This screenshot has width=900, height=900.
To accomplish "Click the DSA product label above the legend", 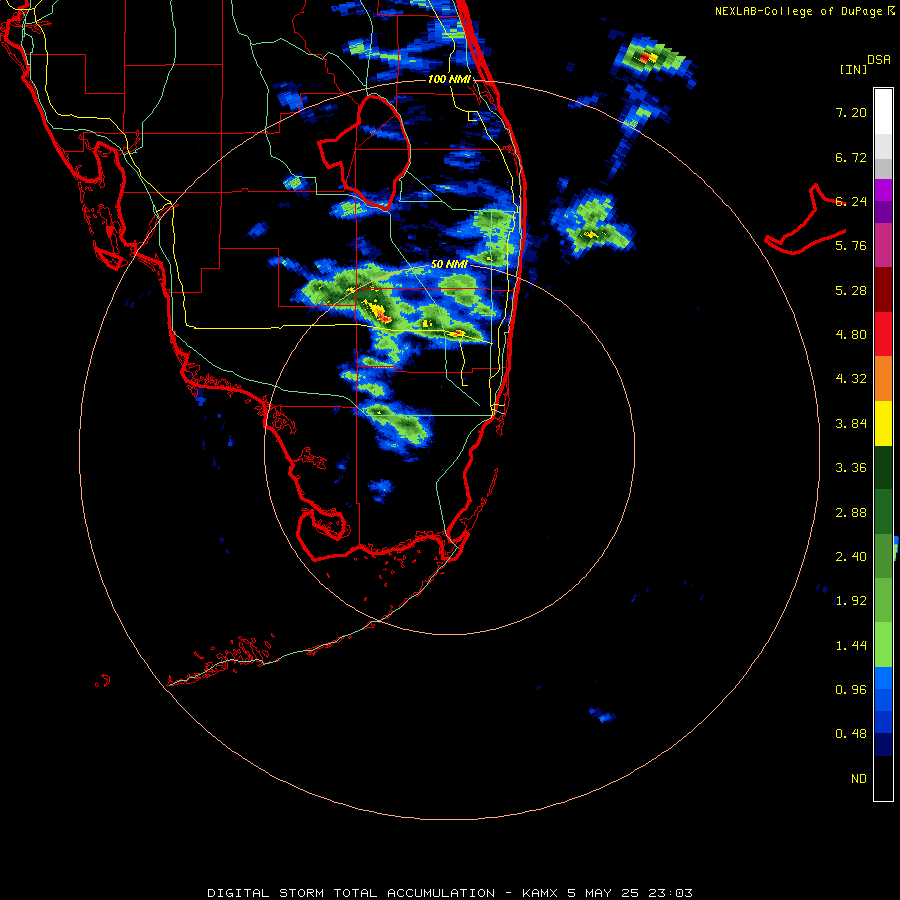I will 879,59.
